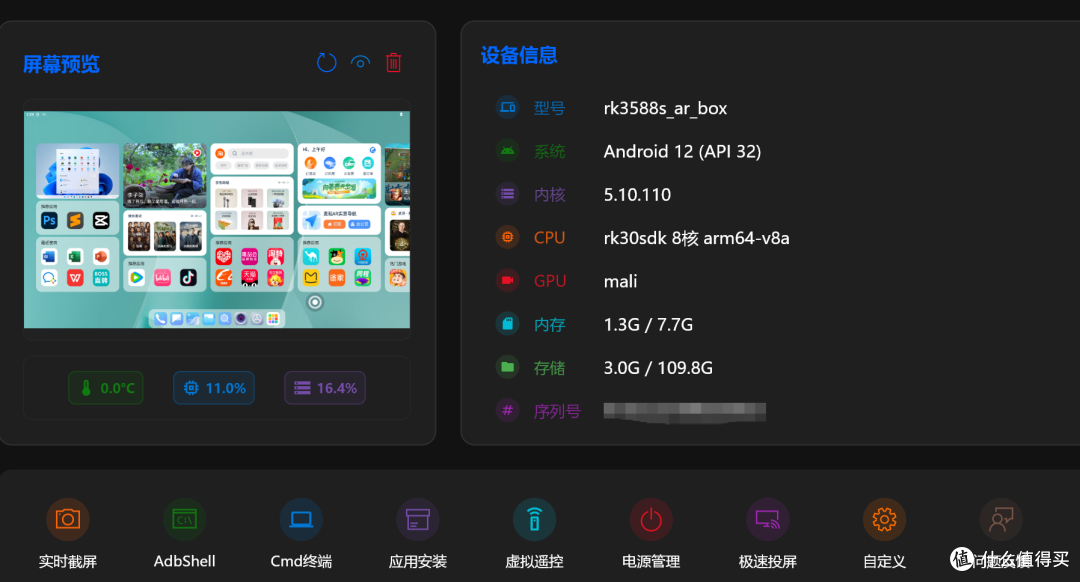Click the TikTok icon in preview
This screenshot has width=1080, height=582.
point(188,277)
